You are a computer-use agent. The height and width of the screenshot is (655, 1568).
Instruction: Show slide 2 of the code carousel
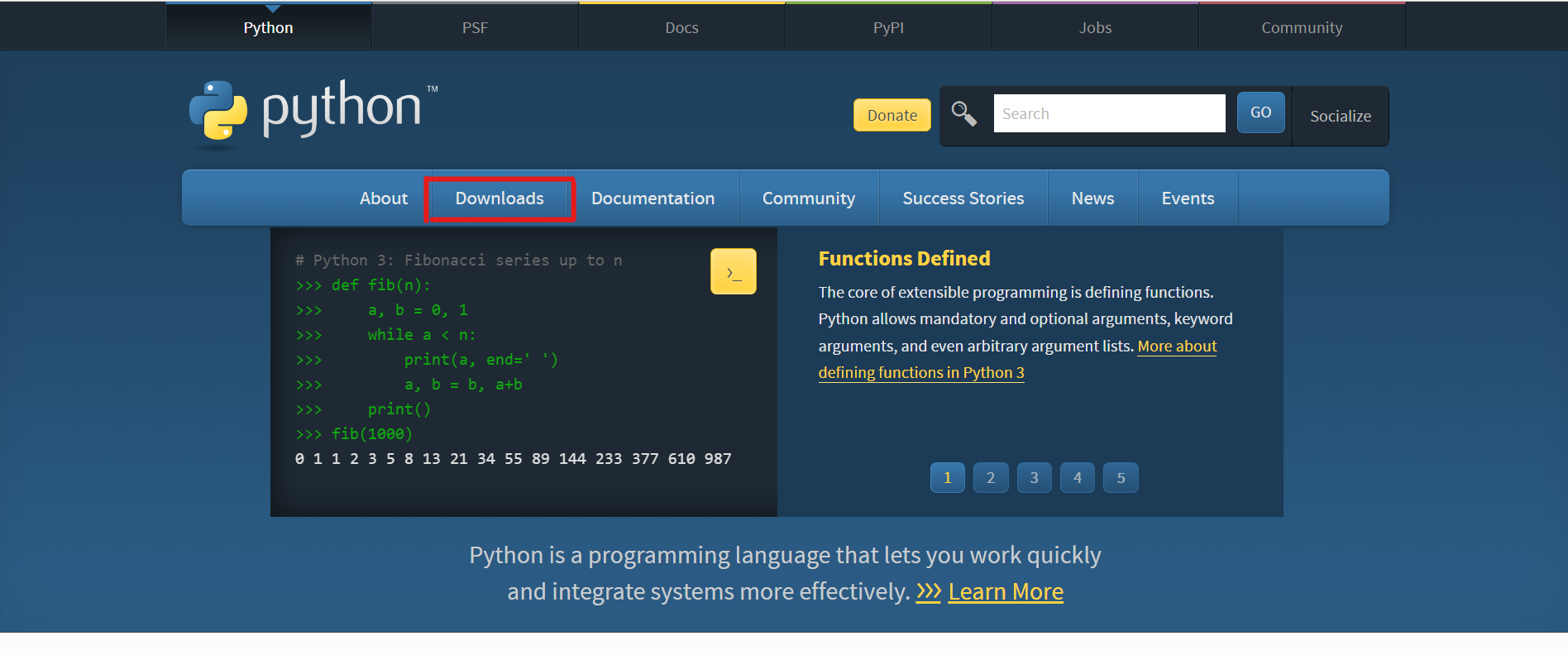(991, 477)
